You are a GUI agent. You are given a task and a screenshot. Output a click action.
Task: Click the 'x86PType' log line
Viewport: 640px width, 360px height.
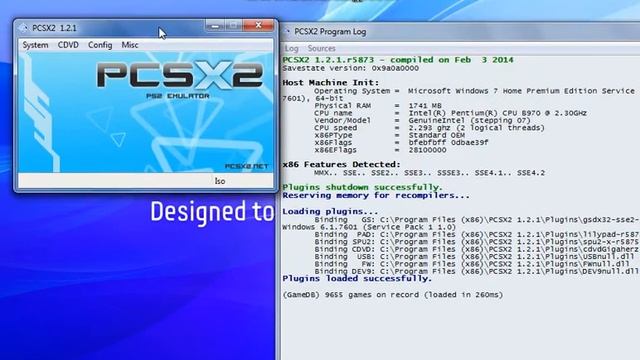click(x=389, y=135)
